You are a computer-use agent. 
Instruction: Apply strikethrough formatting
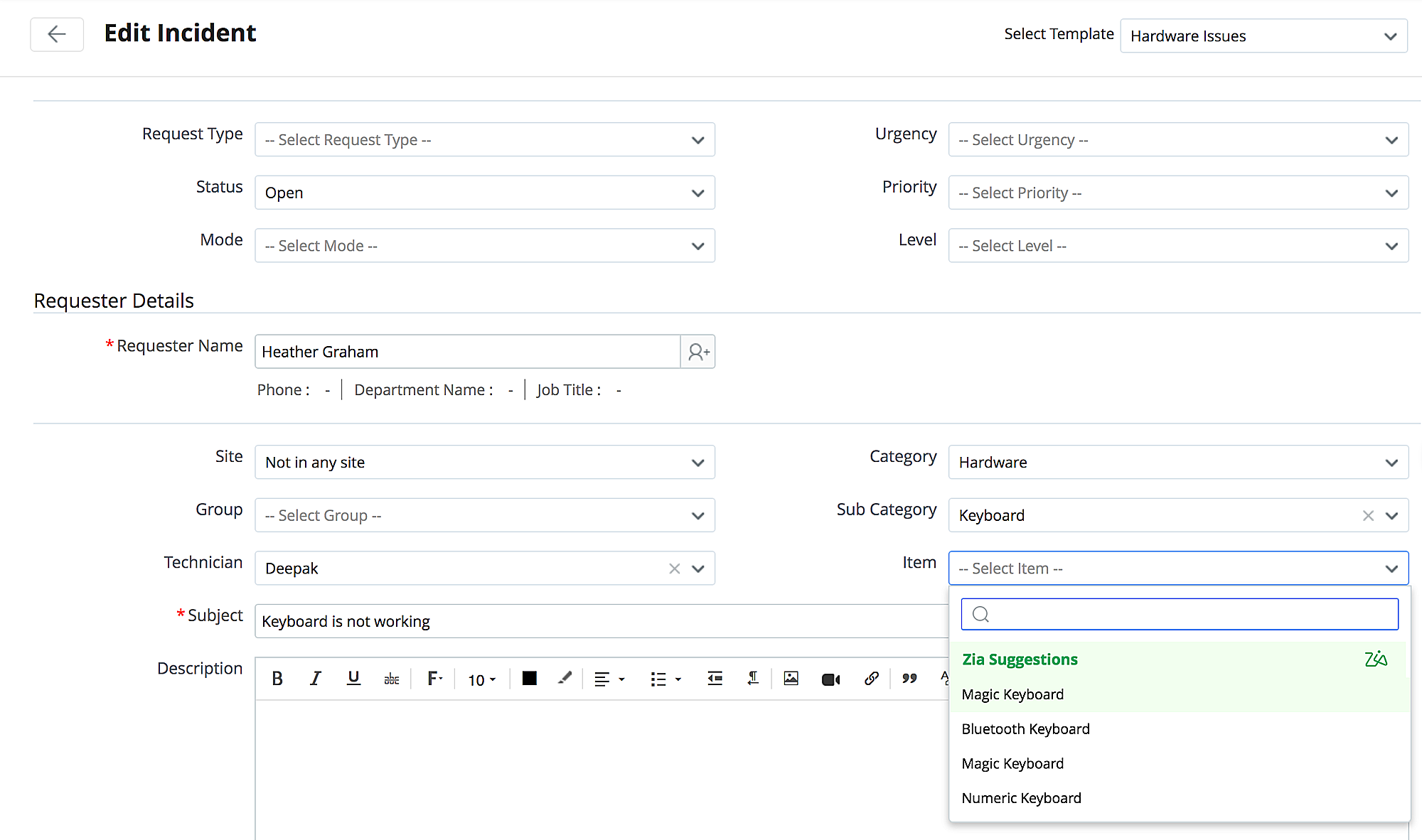point(392,679)
